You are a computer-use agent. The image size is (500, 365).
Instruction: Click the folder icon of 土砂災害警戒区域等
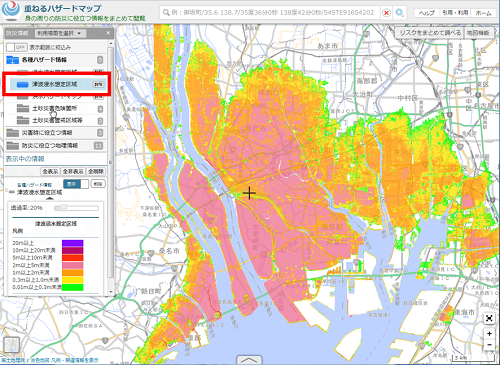point(23,120)
